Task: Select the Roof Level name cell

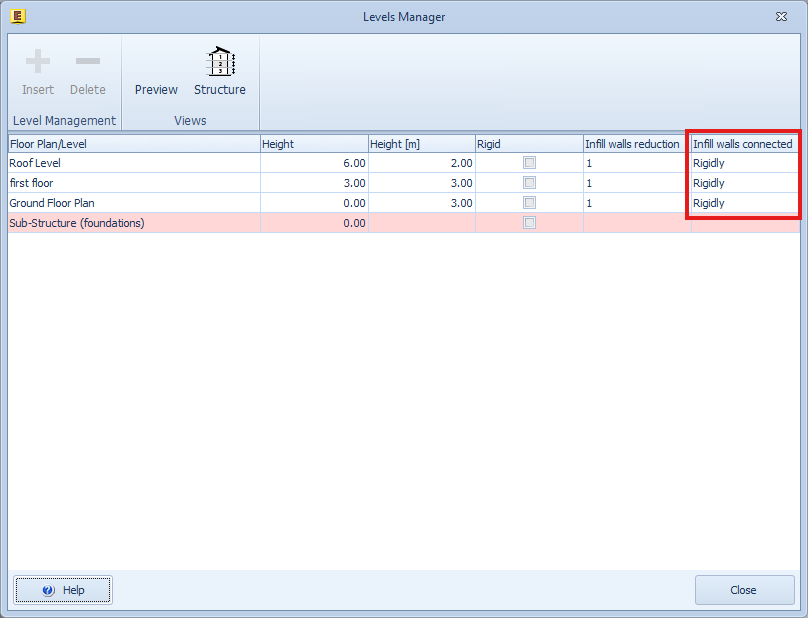Action: (x=133, y=163)
